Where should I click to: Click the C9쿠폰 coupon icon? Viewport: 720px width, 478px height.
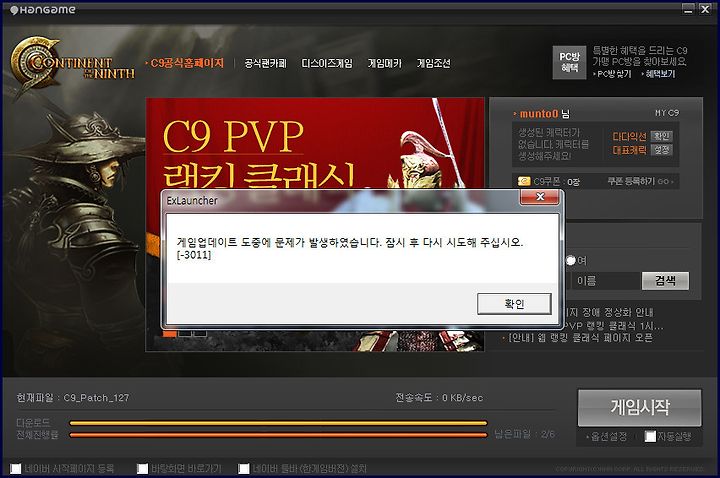pyautogui.click(x=524, y=181)
